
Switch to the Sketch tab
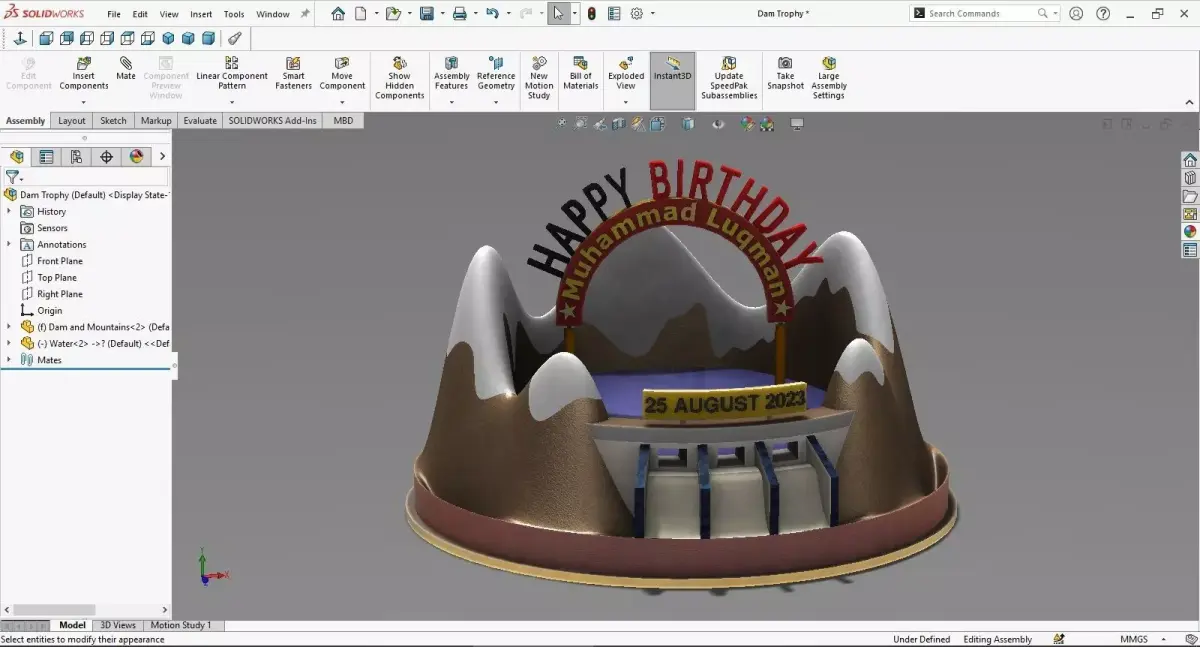113,121
